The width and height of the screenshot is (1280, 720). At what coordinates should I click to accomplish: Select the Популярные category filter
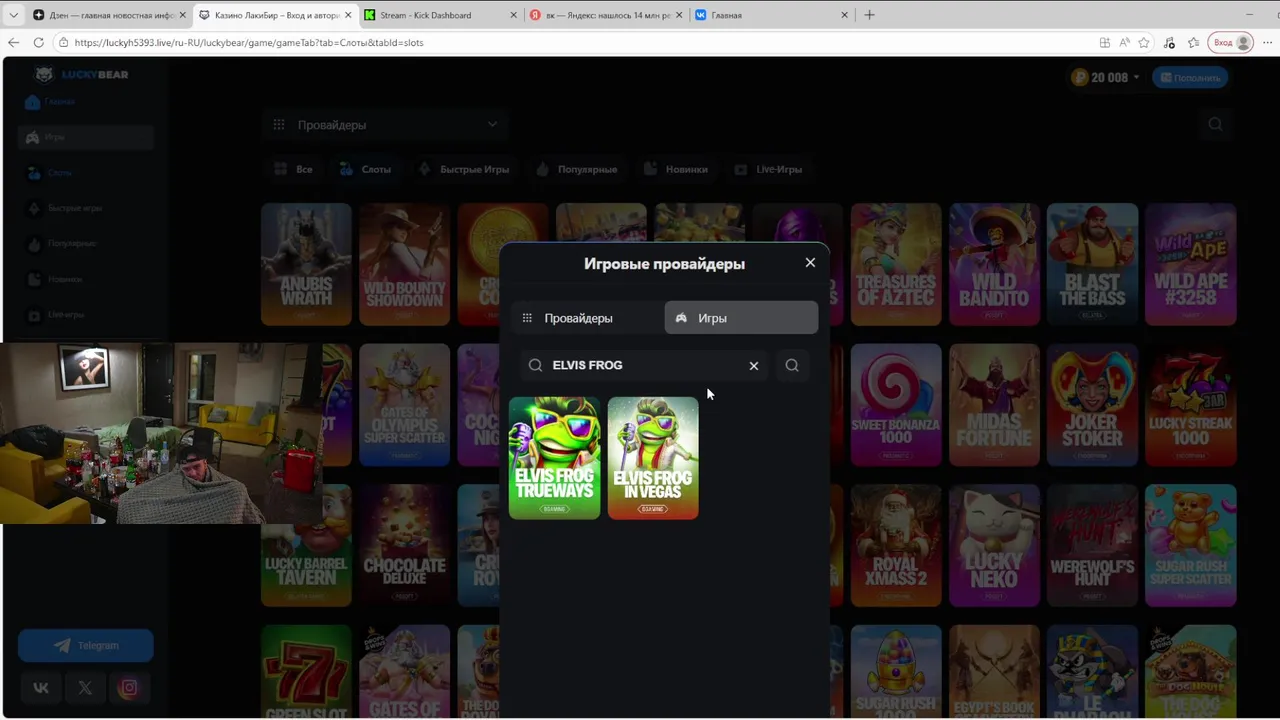pyautogui.click(x=576, y=169)
